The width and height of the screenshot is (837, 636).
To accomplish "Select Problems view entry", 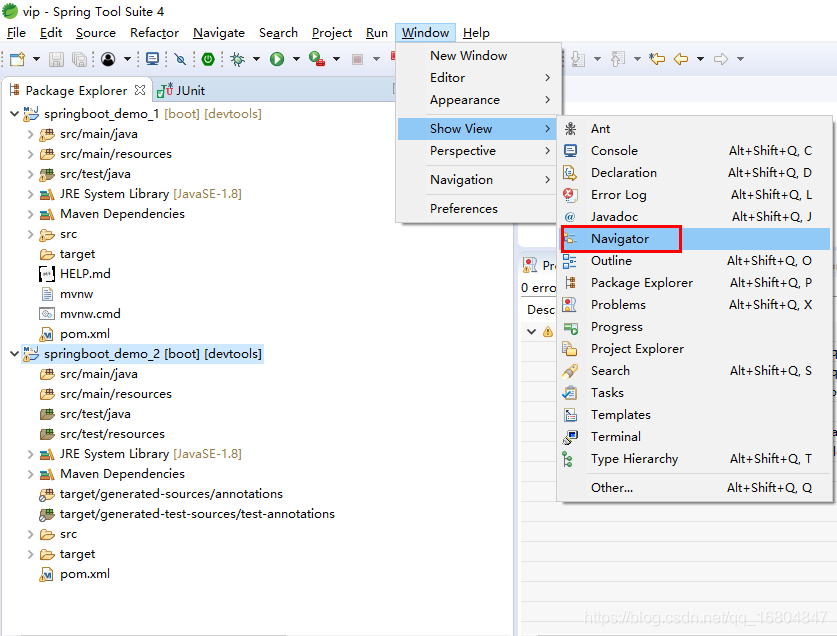I will 693,304.
